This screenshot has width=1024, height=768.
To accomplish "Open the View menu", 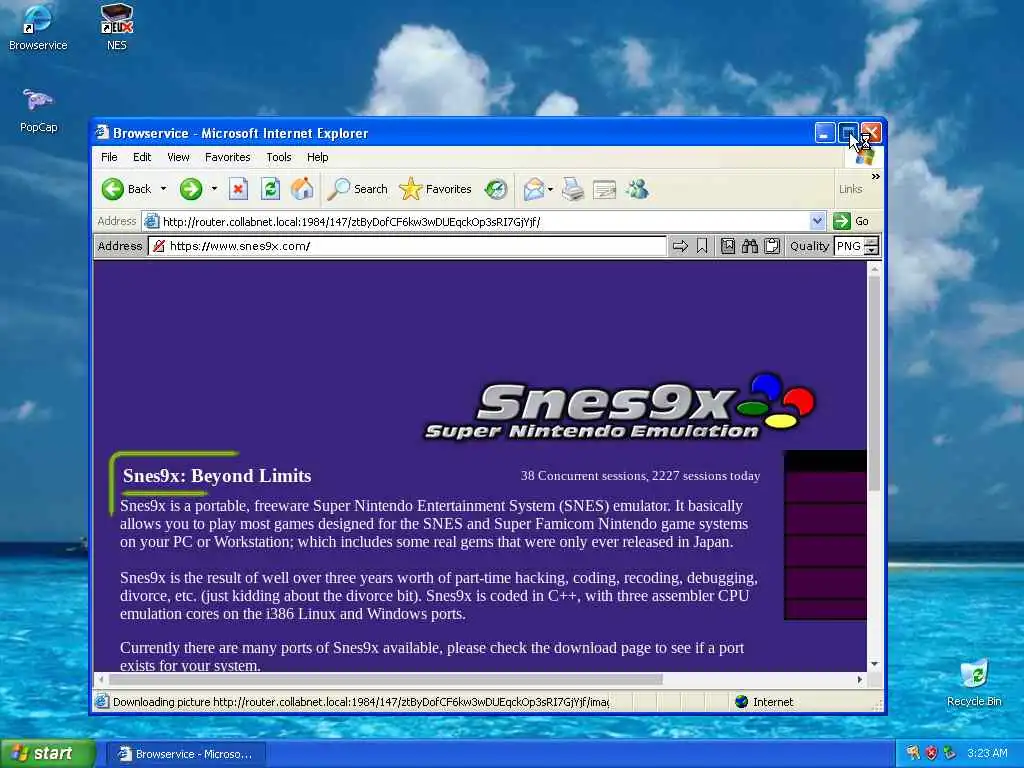I will click(178, 157).
